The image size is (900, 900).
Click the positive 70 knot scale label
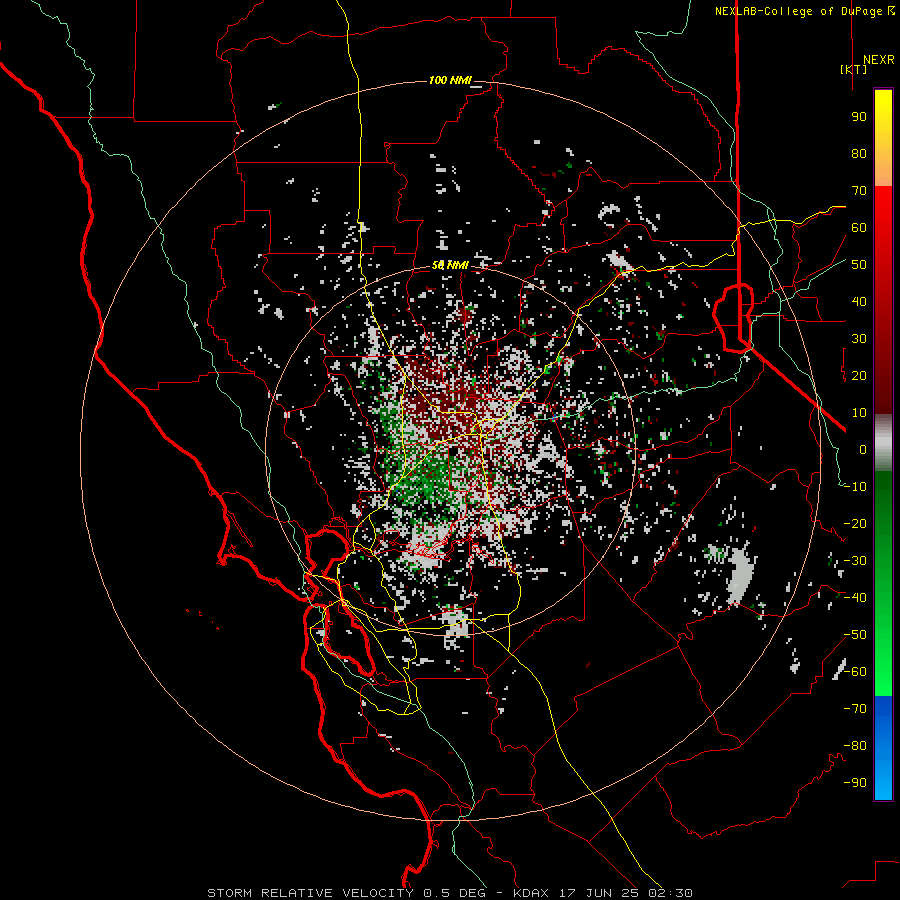tap(859, 191)
